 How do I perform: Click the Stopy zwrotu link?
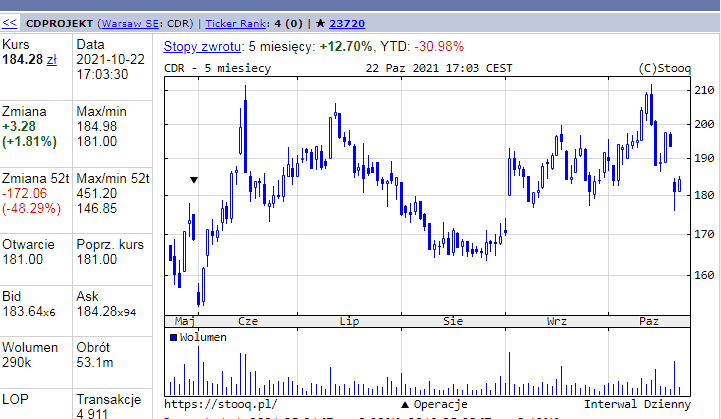202,46
